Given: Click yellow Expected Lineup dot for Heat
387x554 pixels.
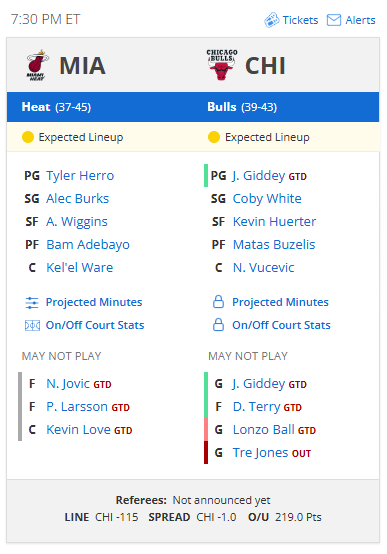Looking at the screenshot, I should click(28, 137).
